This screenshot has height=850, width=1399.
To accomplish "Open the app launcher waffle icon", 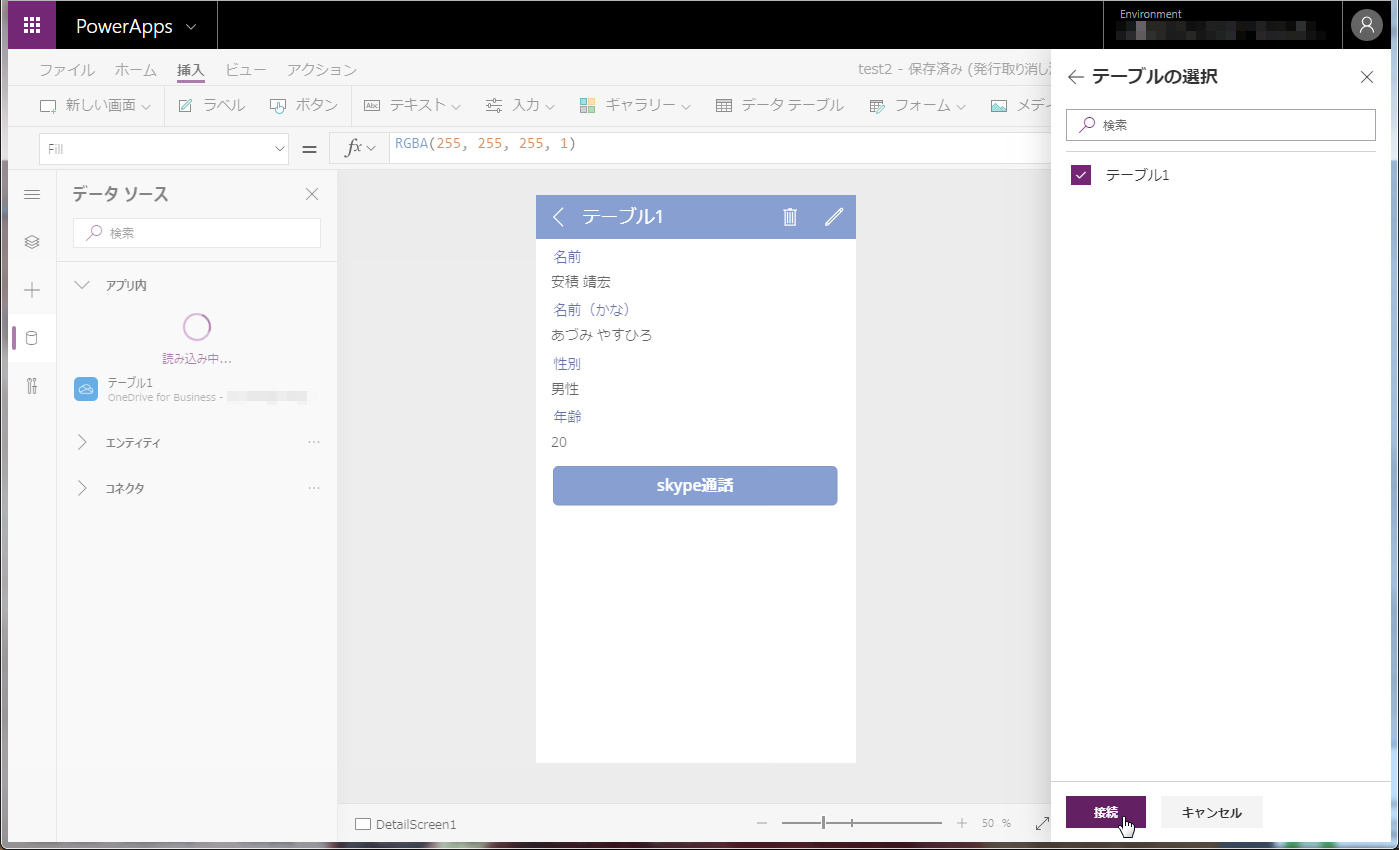I will (32, 25).
